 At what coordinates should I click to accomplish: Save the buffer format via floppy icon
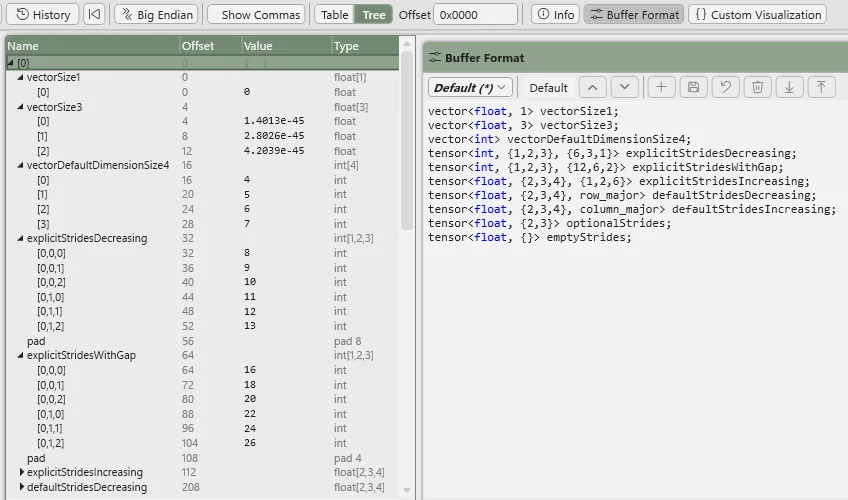pos(693,87)
